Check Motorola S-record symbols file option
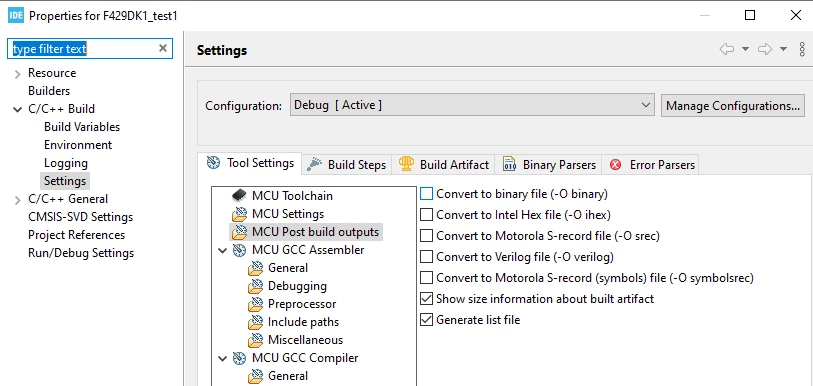This screenshot has height=386, width=813. point(426,278)
